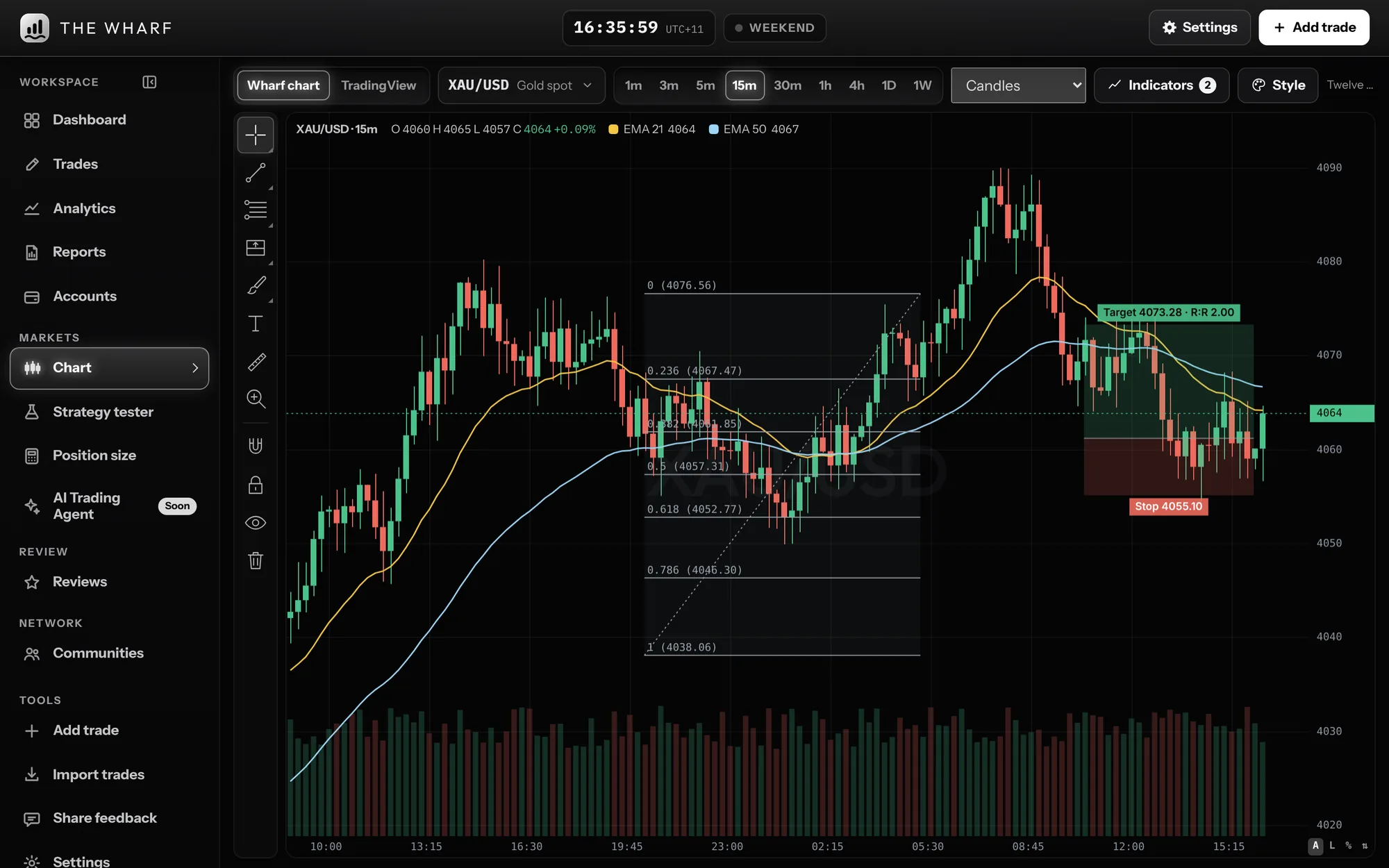Select the Fibonacci levels tool

tap(256, 210)
